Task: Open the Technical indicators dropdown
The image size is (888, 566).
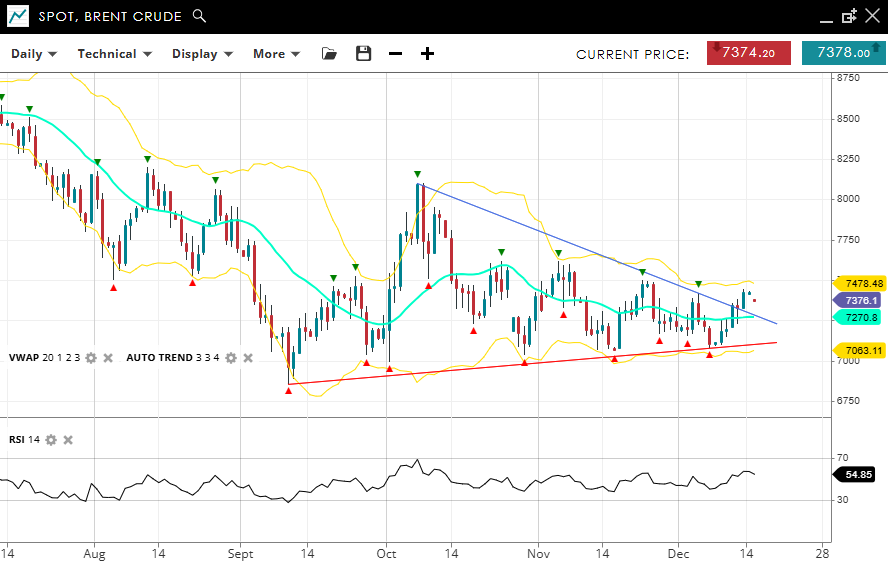Action: coord(114,54)
